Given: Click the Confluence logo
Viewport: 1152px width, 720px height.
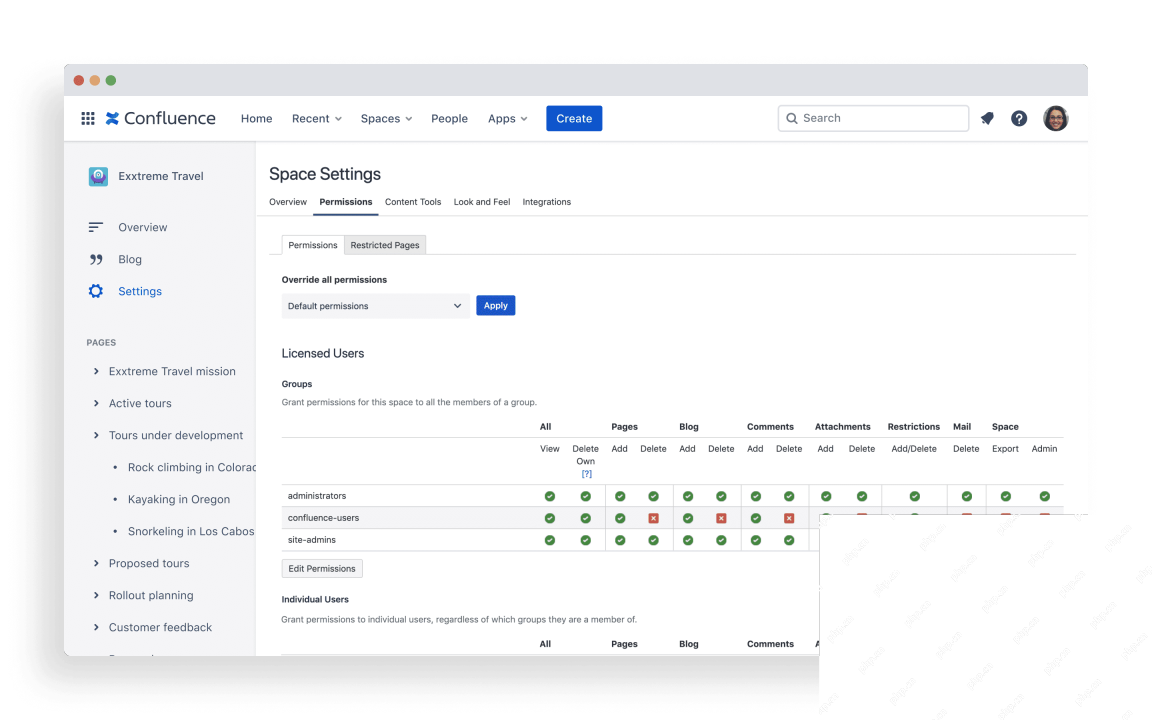Looking at the screenshot, I should coord(161,118).
